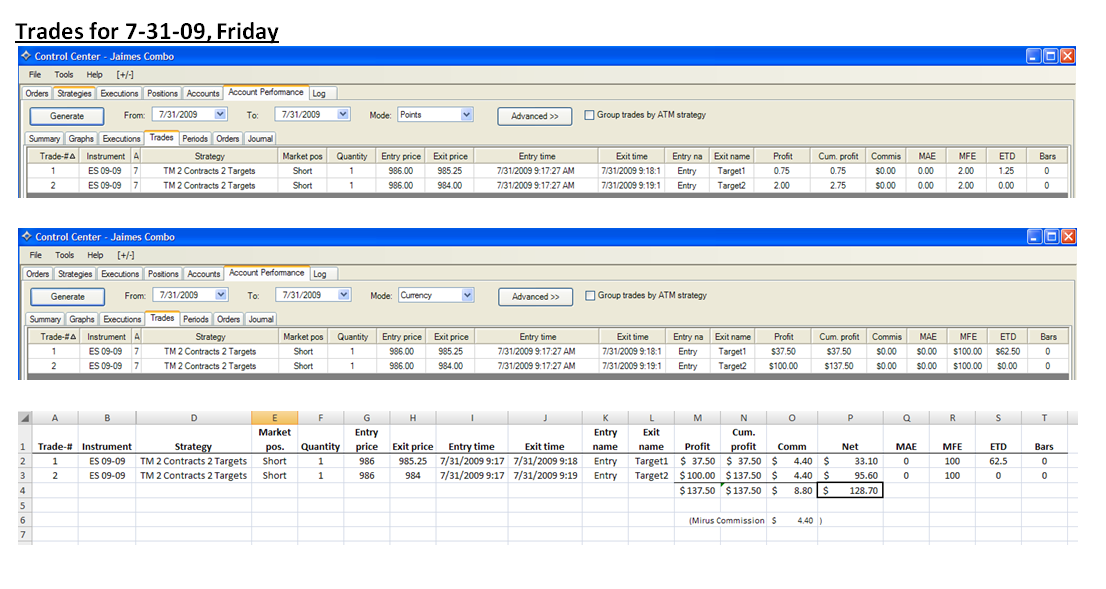Viewport: 1106px width, 589px height.
Task: Maximize the upper Control Center window
Action: pos(1050,56)
